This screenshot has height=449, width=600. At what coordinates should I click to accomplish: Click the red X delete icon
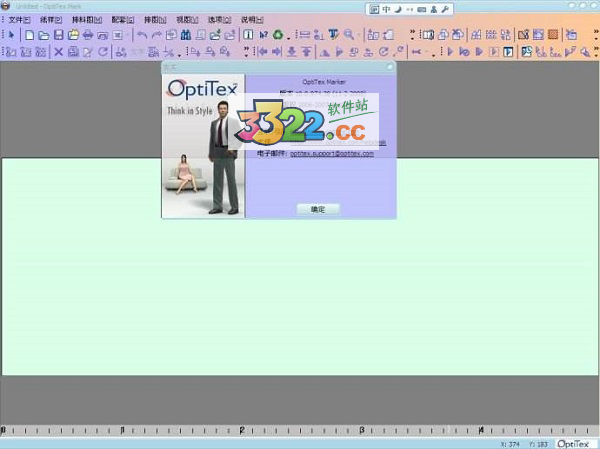[58, 51]
